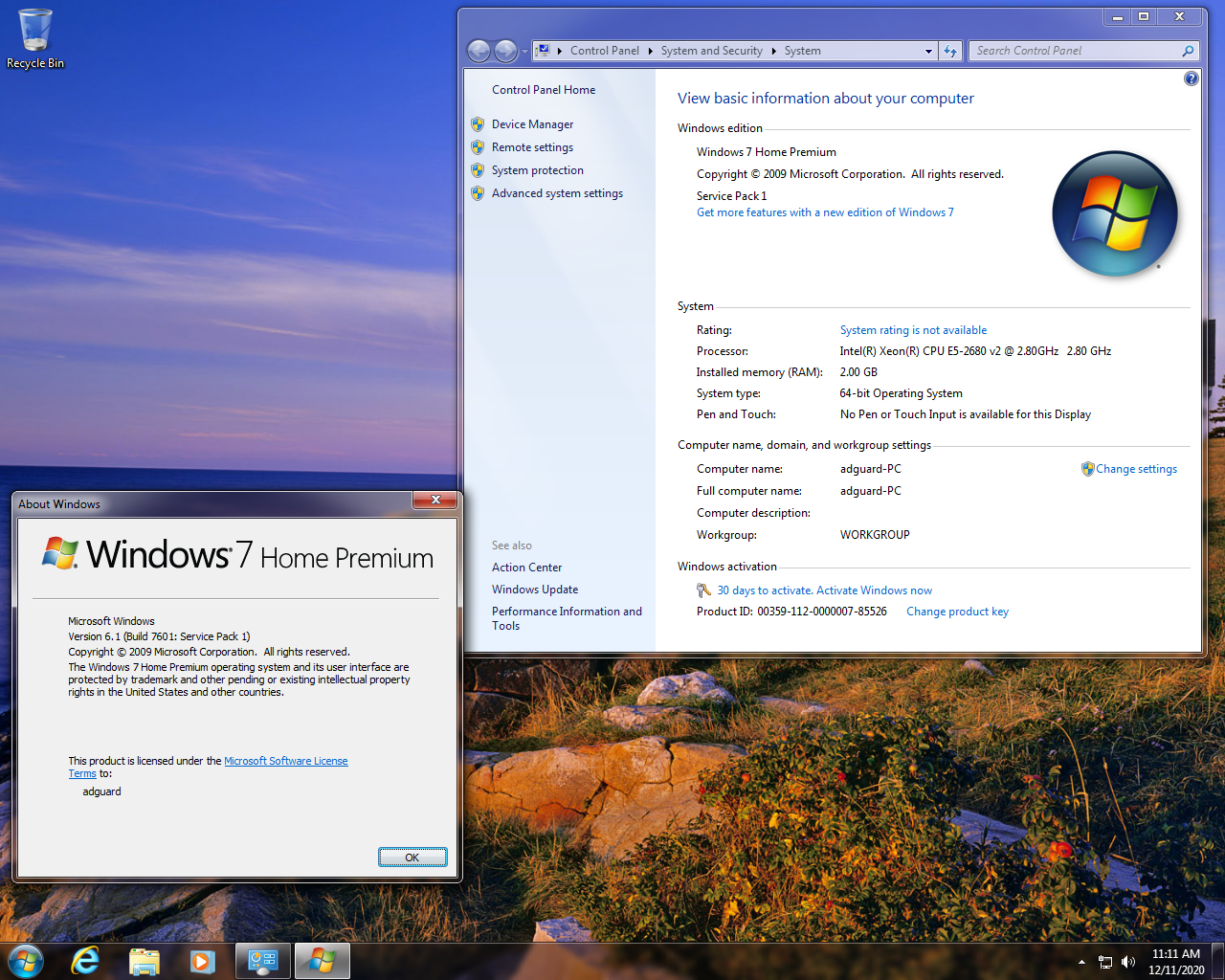Open Control Panel Home link
Viewport: 1225px width, 980px height.
(544, 90)
